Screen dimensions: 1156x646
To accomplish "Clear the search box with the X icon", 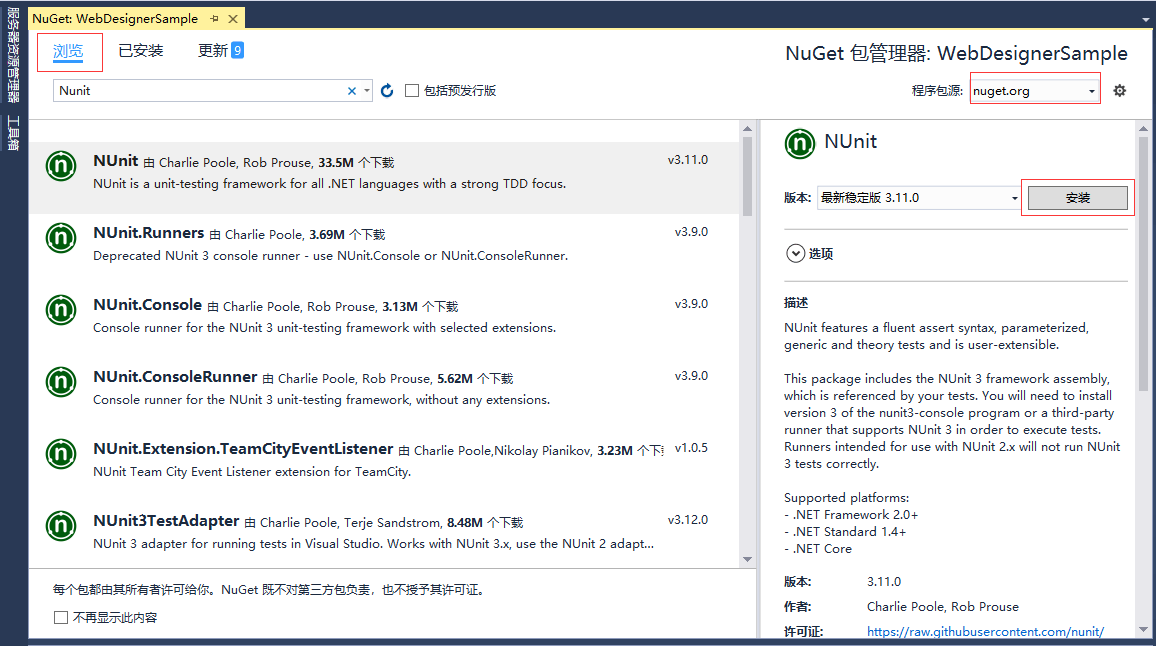I will 352,89.
